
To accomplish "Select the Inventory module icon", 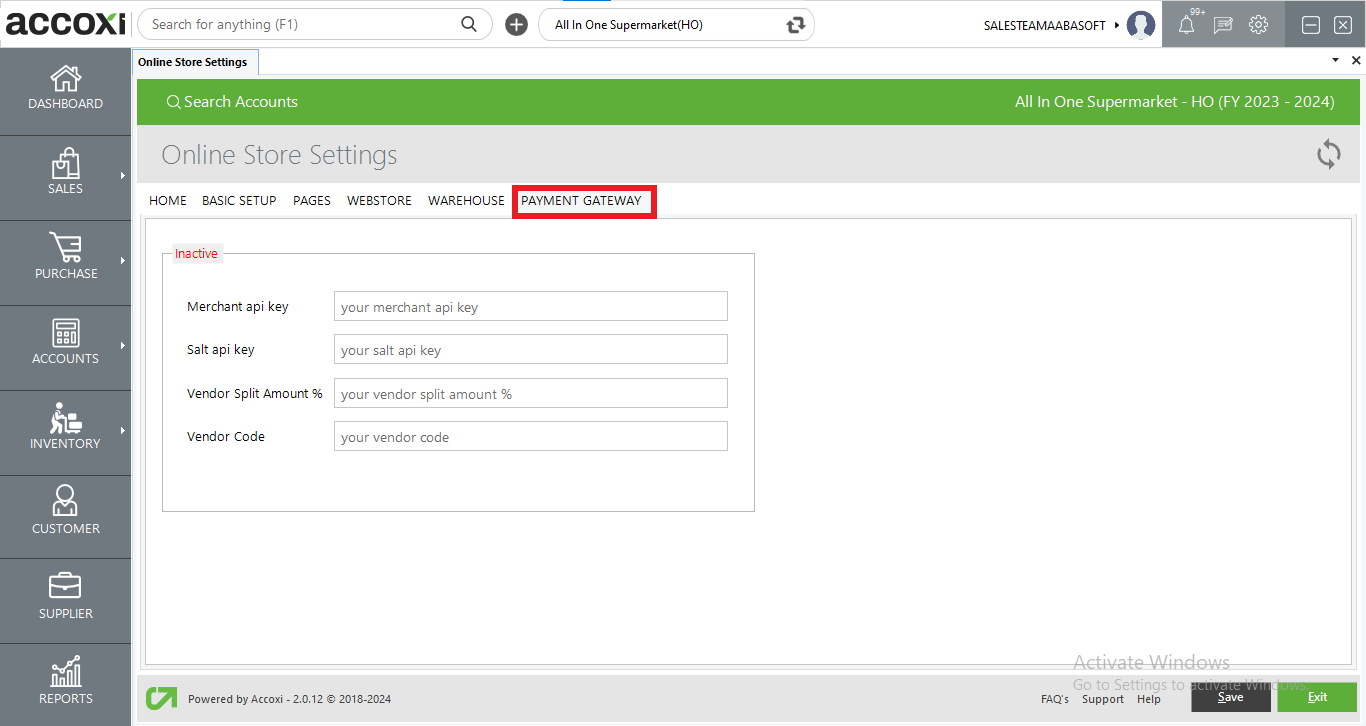I will 65,430.
